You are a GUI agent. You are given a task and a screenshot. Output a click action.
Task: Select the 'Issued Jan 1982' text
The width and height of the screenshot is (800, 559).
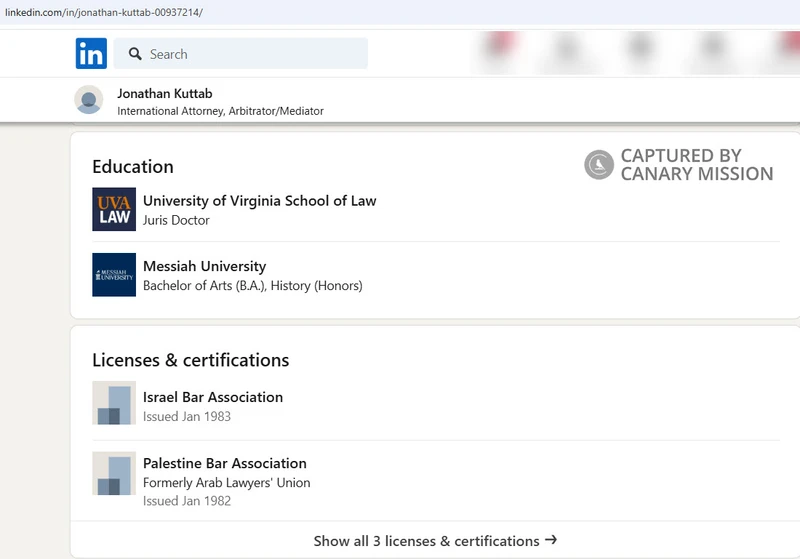click(x=187, y=501)
